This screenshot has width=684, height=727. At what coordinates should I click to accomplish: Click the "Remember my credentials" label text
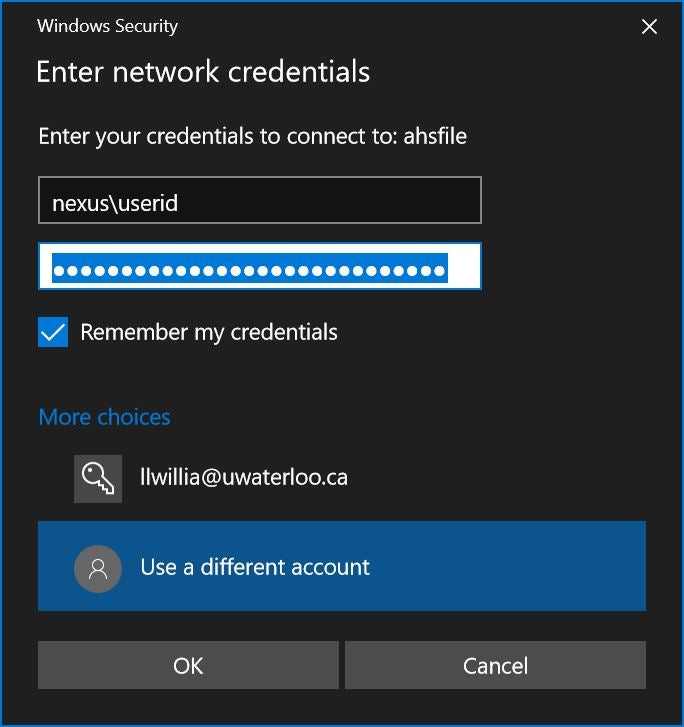point(209,332)
